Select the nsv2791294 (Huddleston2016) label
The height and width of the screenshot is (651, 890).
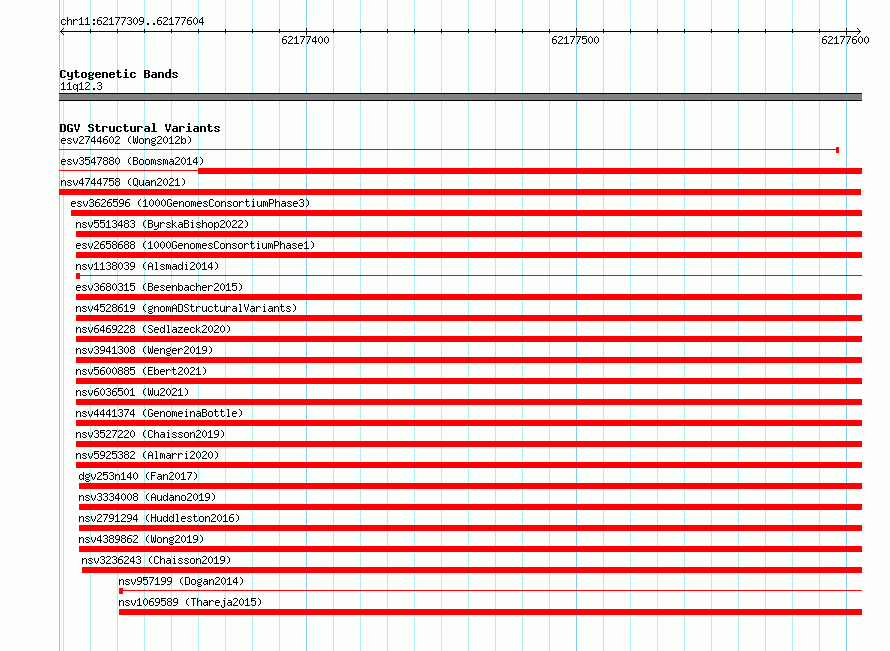click(159, 518)
